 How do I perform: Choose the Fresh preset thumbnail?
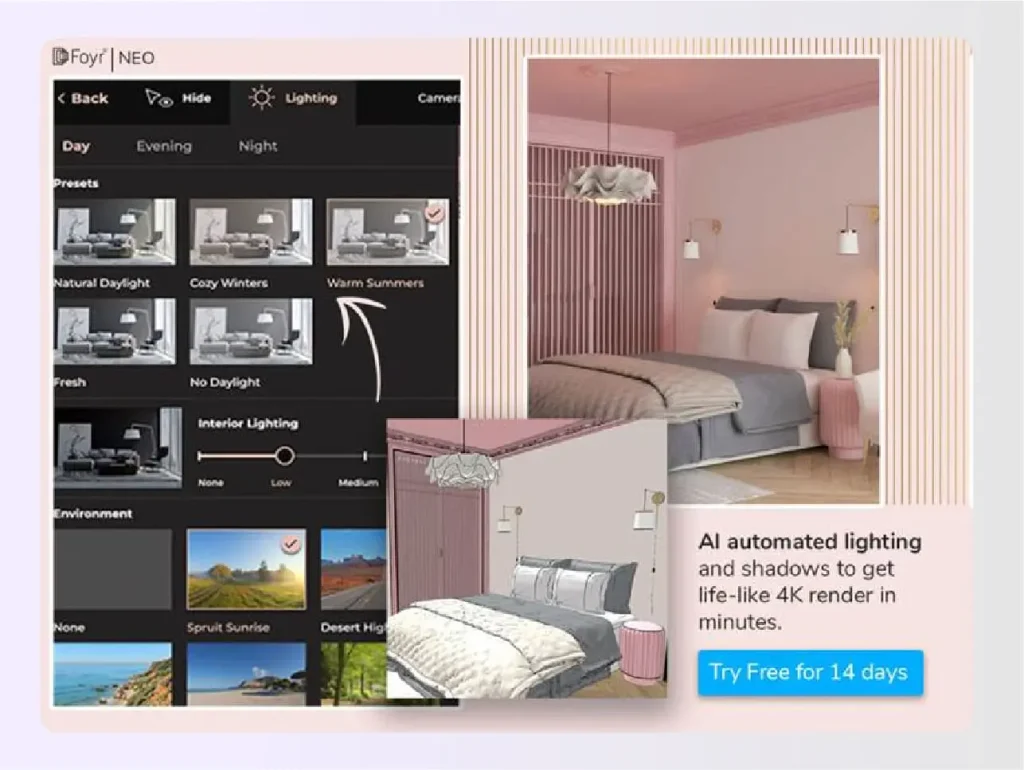[115, 331]
